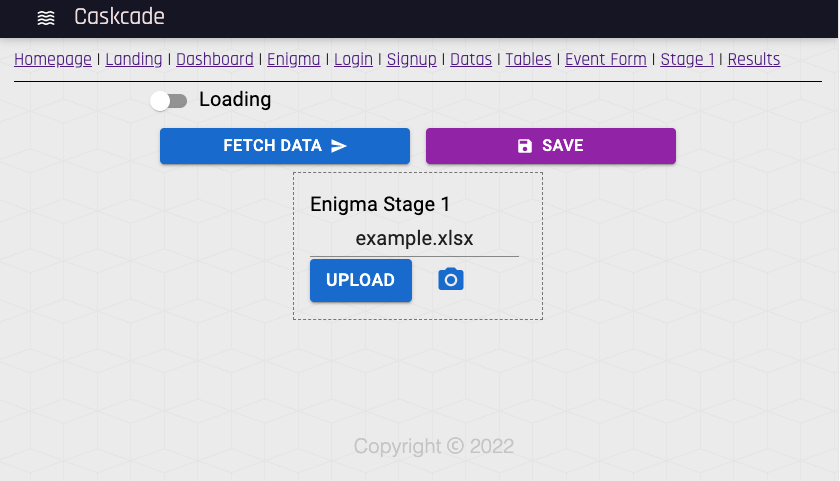Click the floppy disk icon on Save
The height and width of the screenshot is (481, 840).
[x=525, y=146]
